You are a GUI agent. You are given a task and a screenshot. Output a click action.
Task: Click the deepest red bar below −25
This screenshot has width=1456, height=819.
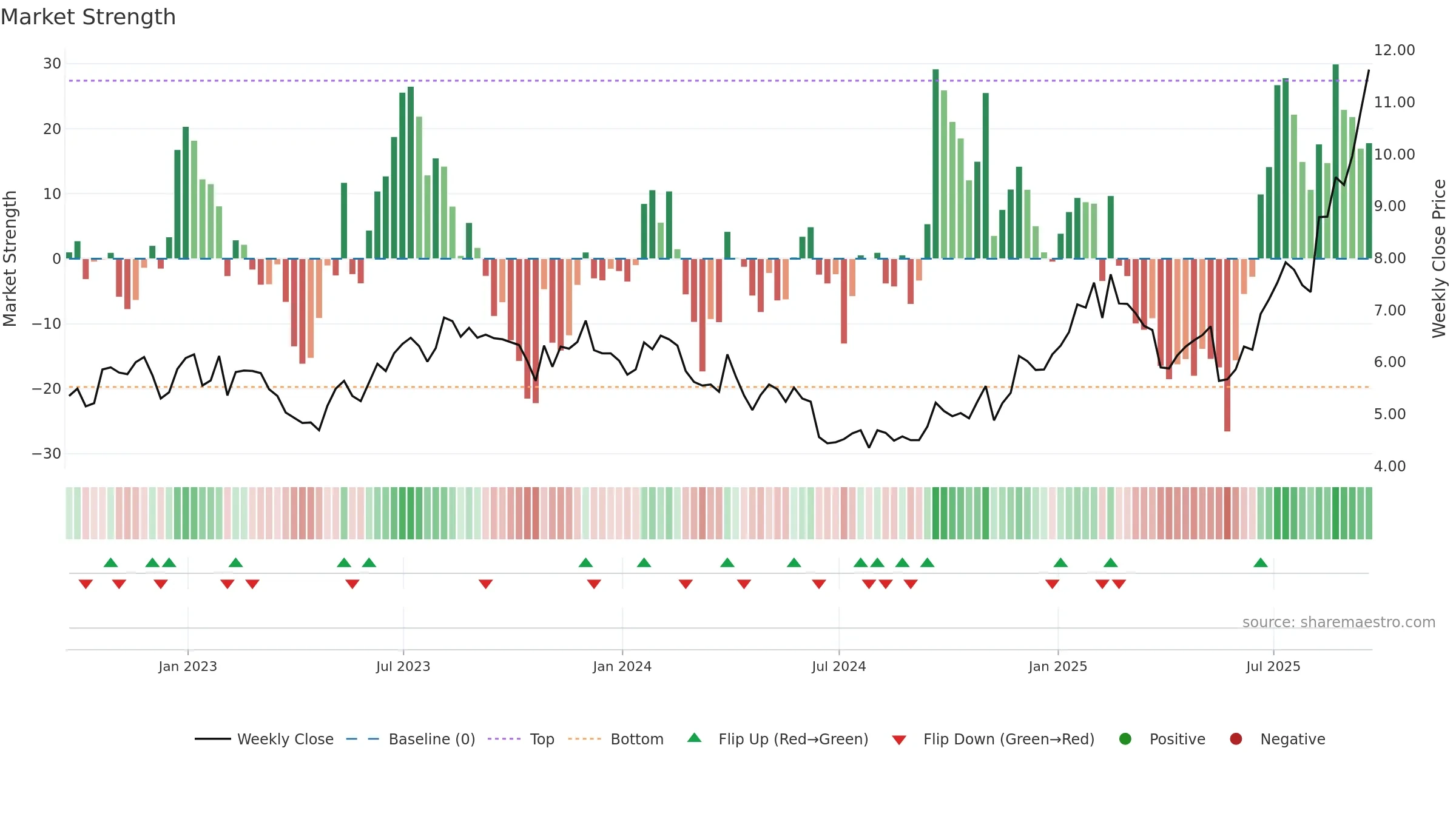(1227, 345)
